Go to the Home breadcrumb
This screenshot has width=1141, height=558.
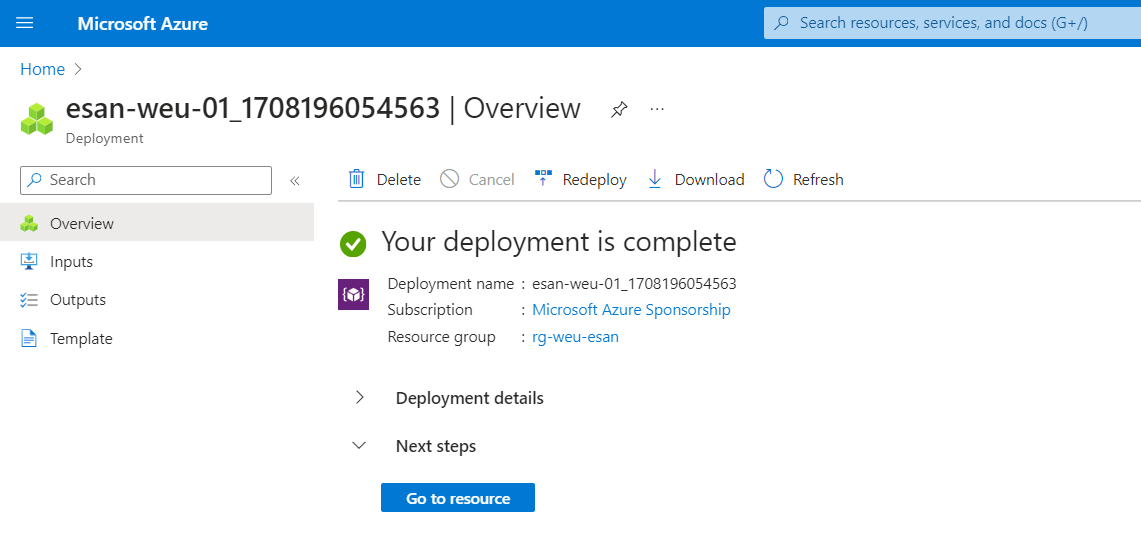pos(42,69)
